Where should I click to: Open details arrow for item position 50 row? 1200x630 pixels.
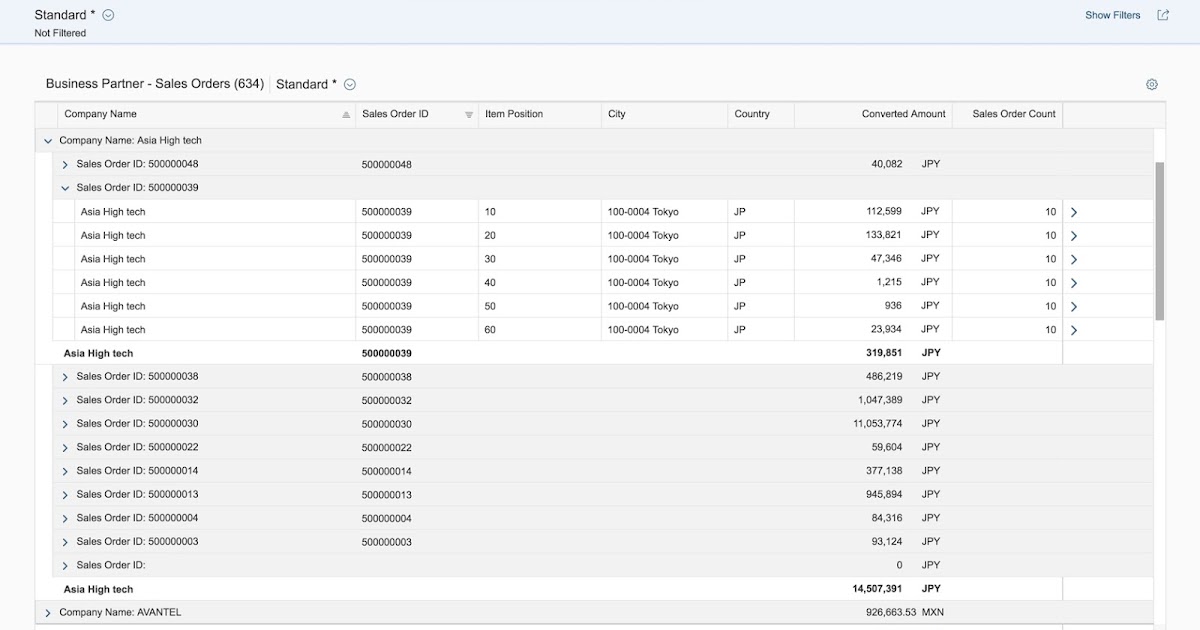[x=1073, y=306]
